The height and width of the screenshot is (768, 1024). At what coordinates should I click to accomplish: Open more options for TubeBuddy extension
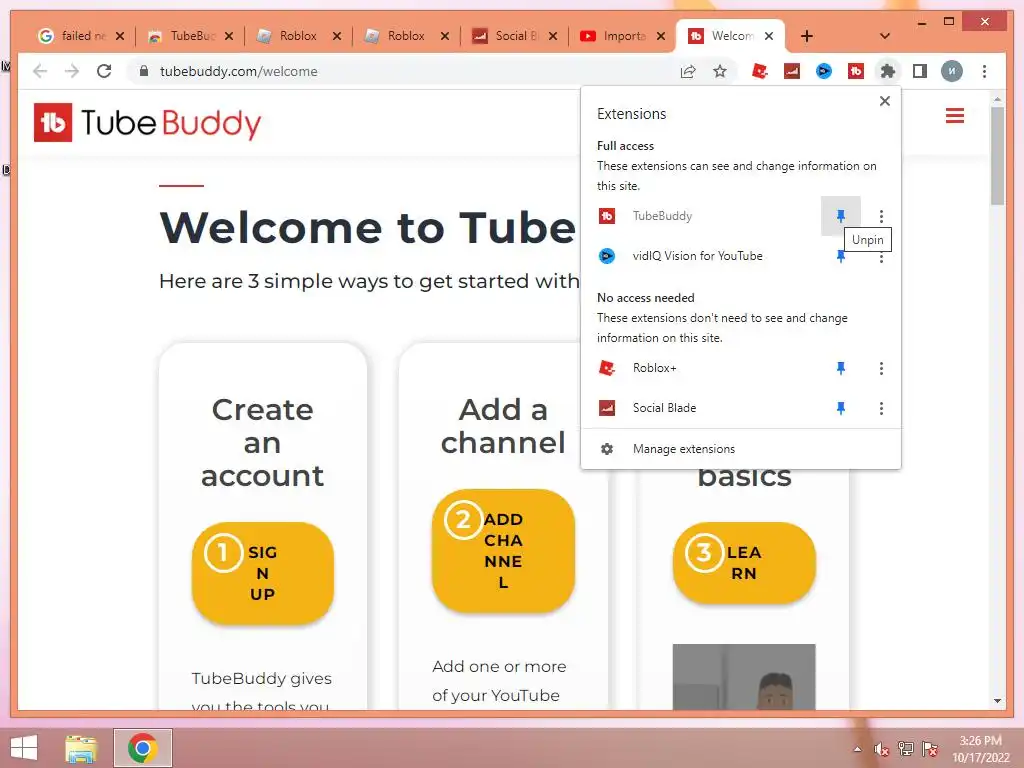coord(881,216)
